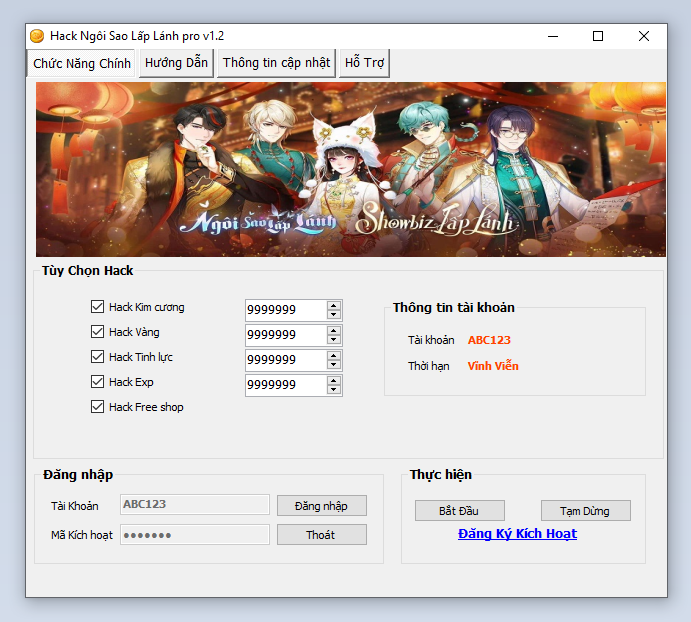
Task: Click the Tạm Dừng button
Action: (x=585, y=511)
